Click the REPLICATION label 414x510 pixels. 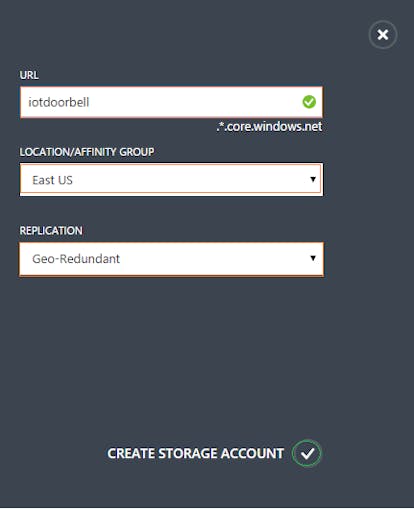(51, 231)
